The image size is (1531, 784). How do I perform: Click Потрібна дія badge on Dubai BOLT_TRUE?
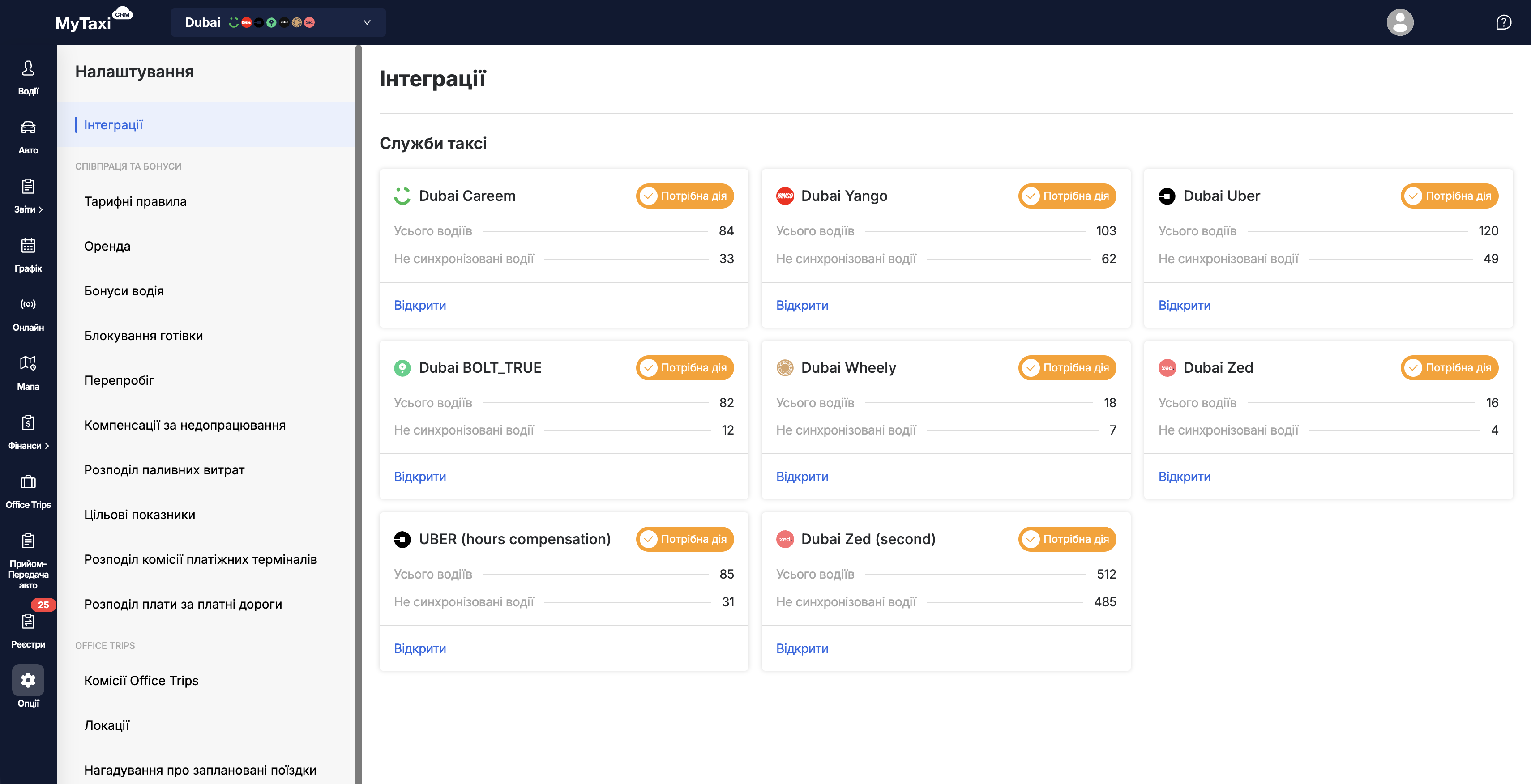pyautogui.click(x=684, y=368)
